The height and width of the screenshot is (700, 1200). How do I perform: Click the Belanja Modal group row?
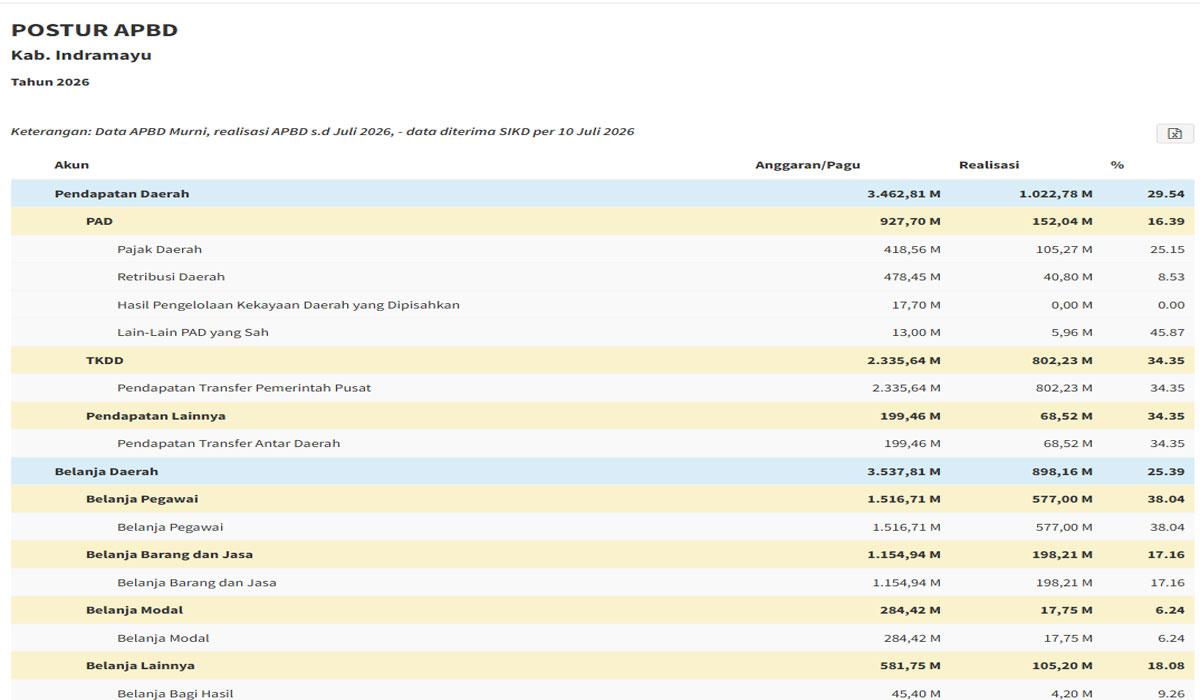click(603, 610)
